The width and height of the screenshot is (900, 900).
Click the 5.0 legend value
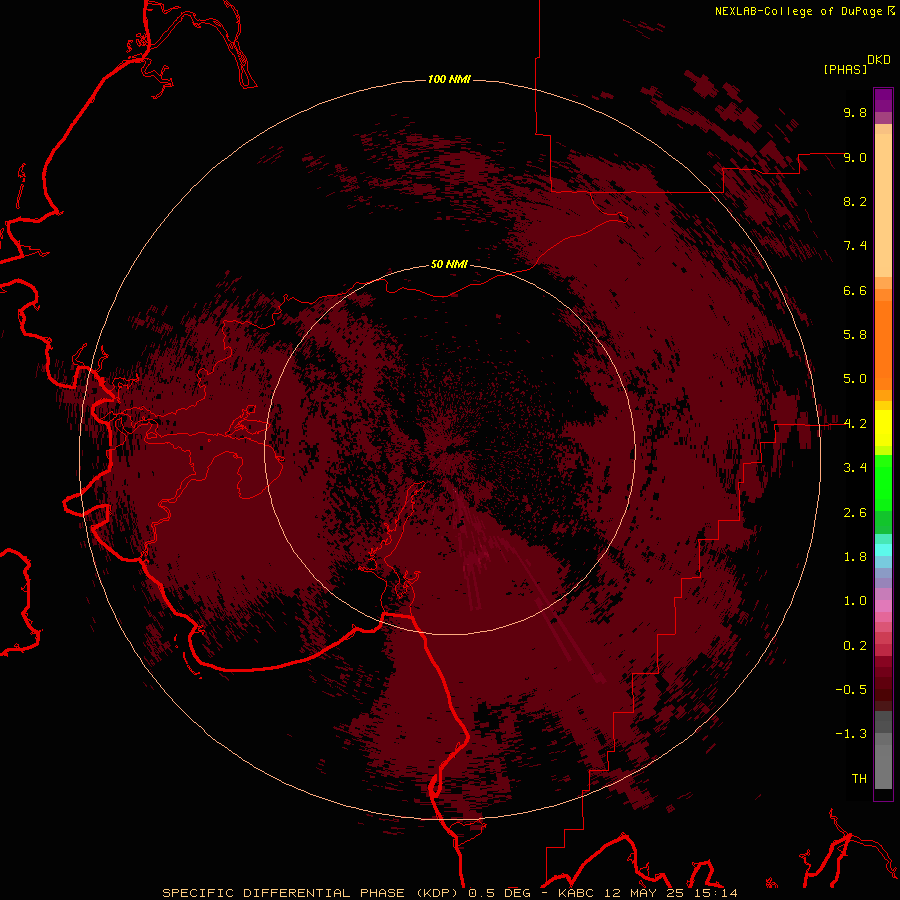pyautogui.click(x=855, y=379)
